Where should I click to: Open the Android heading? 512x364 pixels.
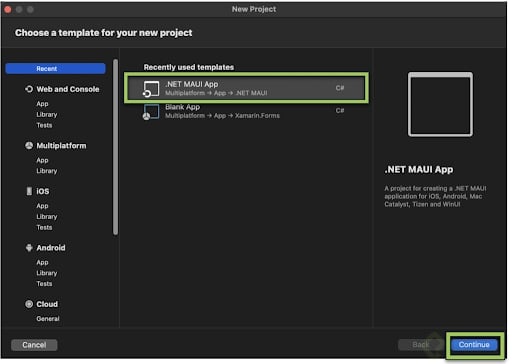(51, 248)
